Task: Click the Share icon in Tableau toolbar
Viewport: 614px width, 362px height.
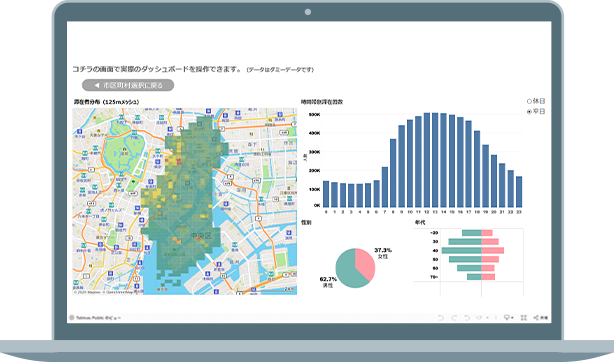Action: [541, 318]
